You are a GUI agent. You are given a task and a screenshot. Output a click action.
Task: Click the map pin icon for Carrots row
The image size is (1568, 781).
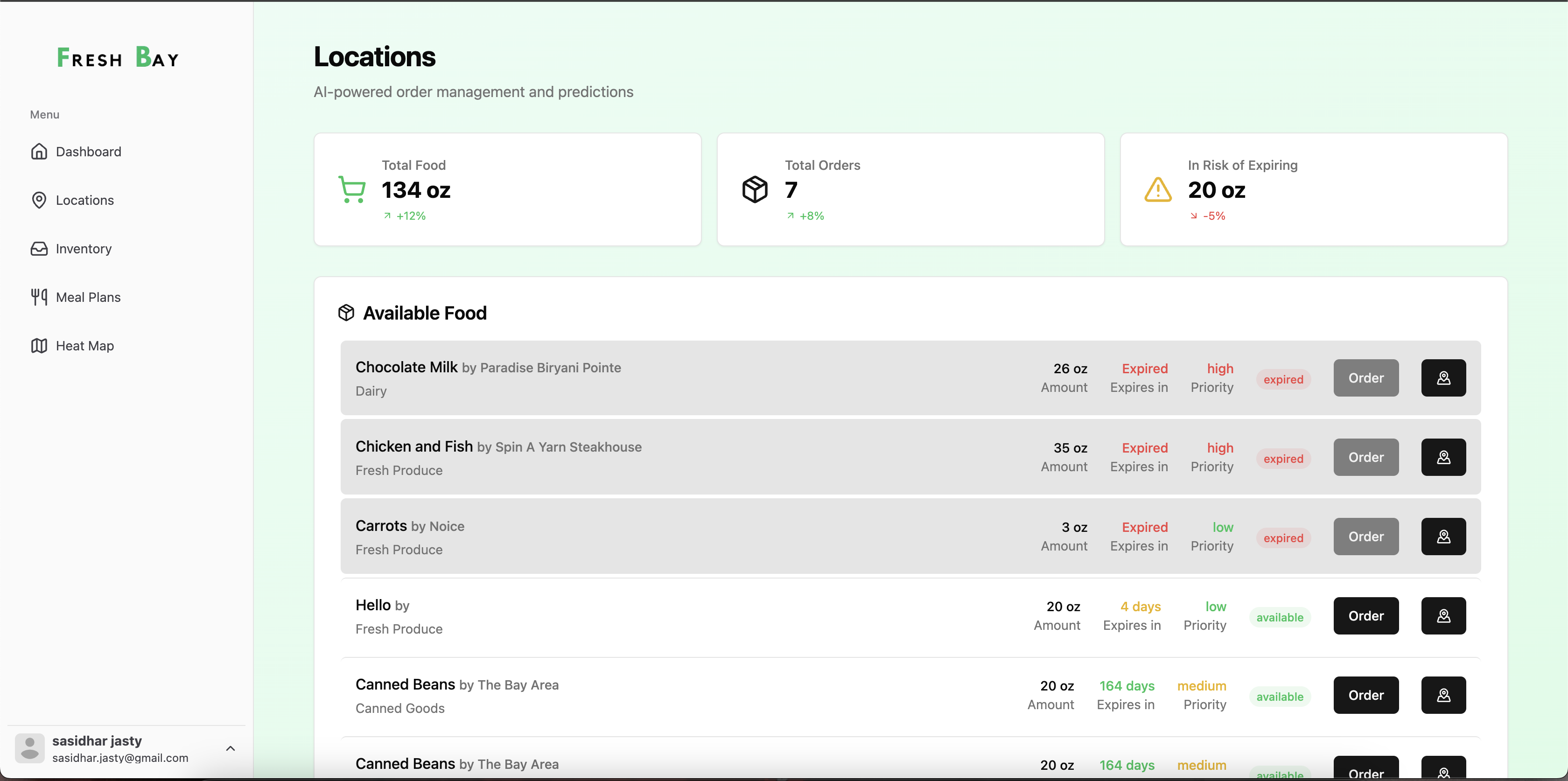(x=1443, y=536)
